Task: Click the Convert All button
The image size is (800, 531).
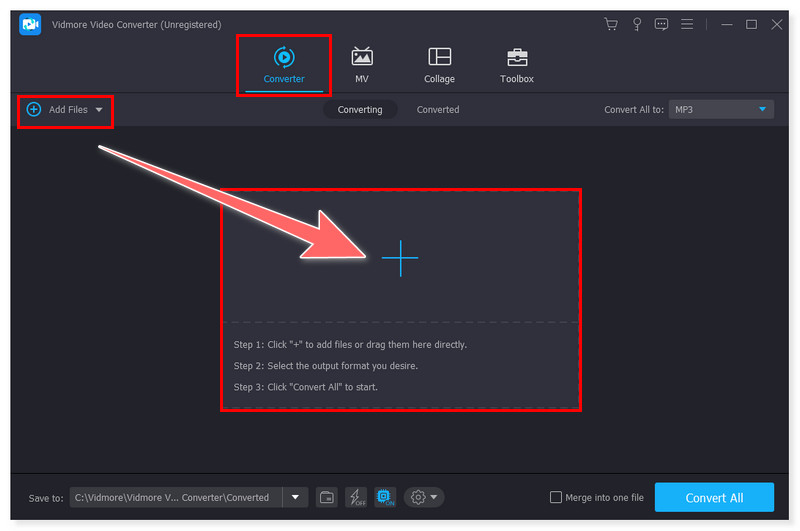Action: coord(714,497)
